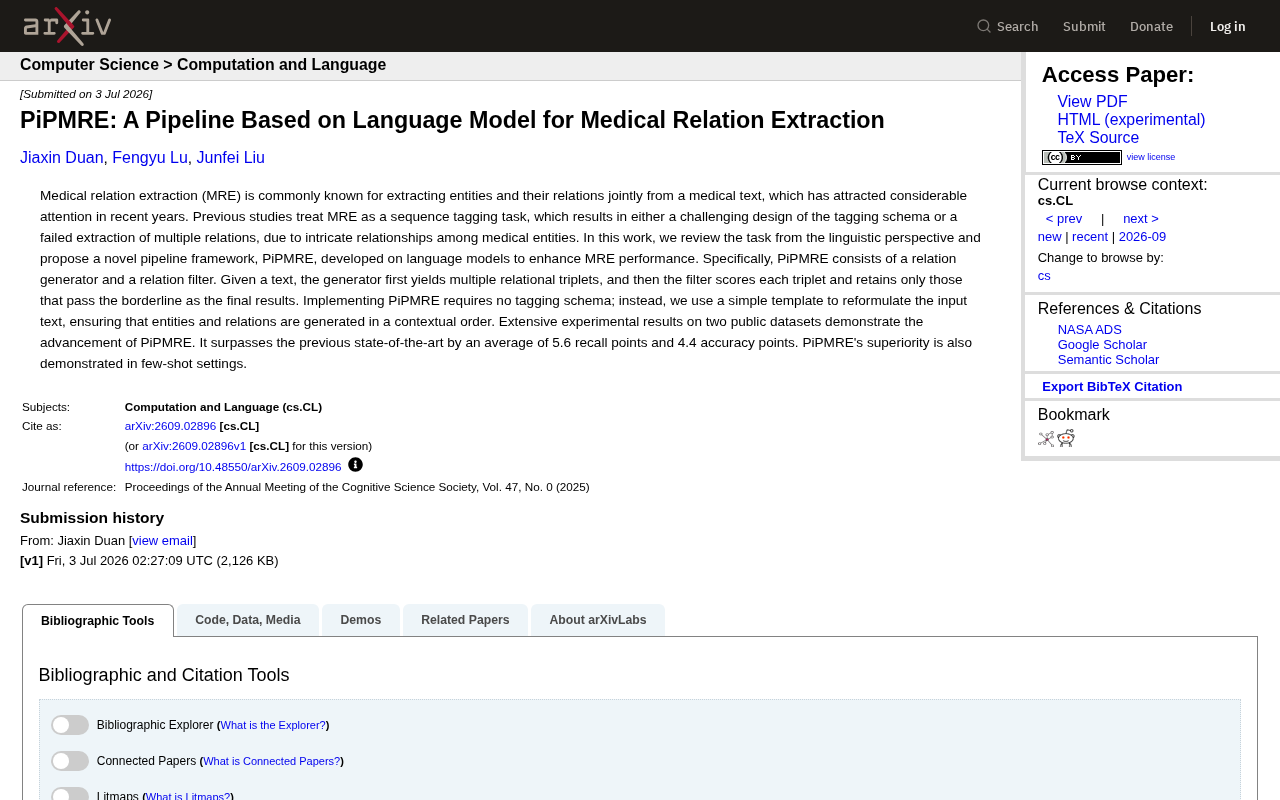Enable the Bibliographic Explorer toggle
1280x800 pixels.
coord(70,725)
